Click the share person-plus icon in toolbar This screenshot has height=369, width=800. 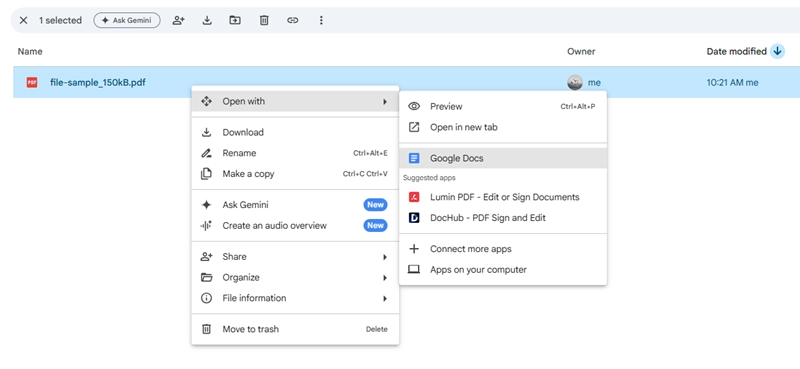pos(178,20)
